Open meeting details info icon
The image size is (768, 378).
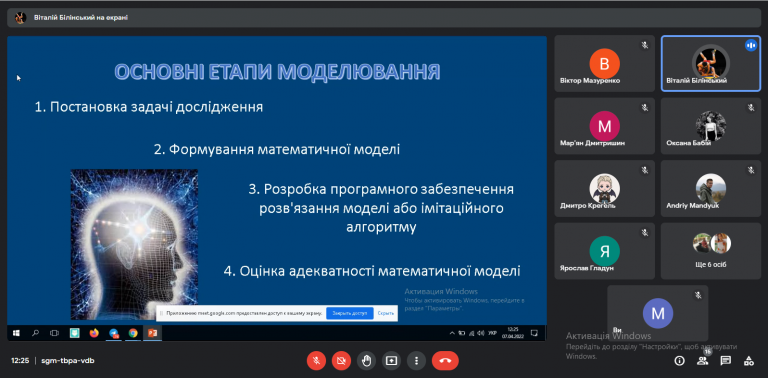click(x=679, y=361)
